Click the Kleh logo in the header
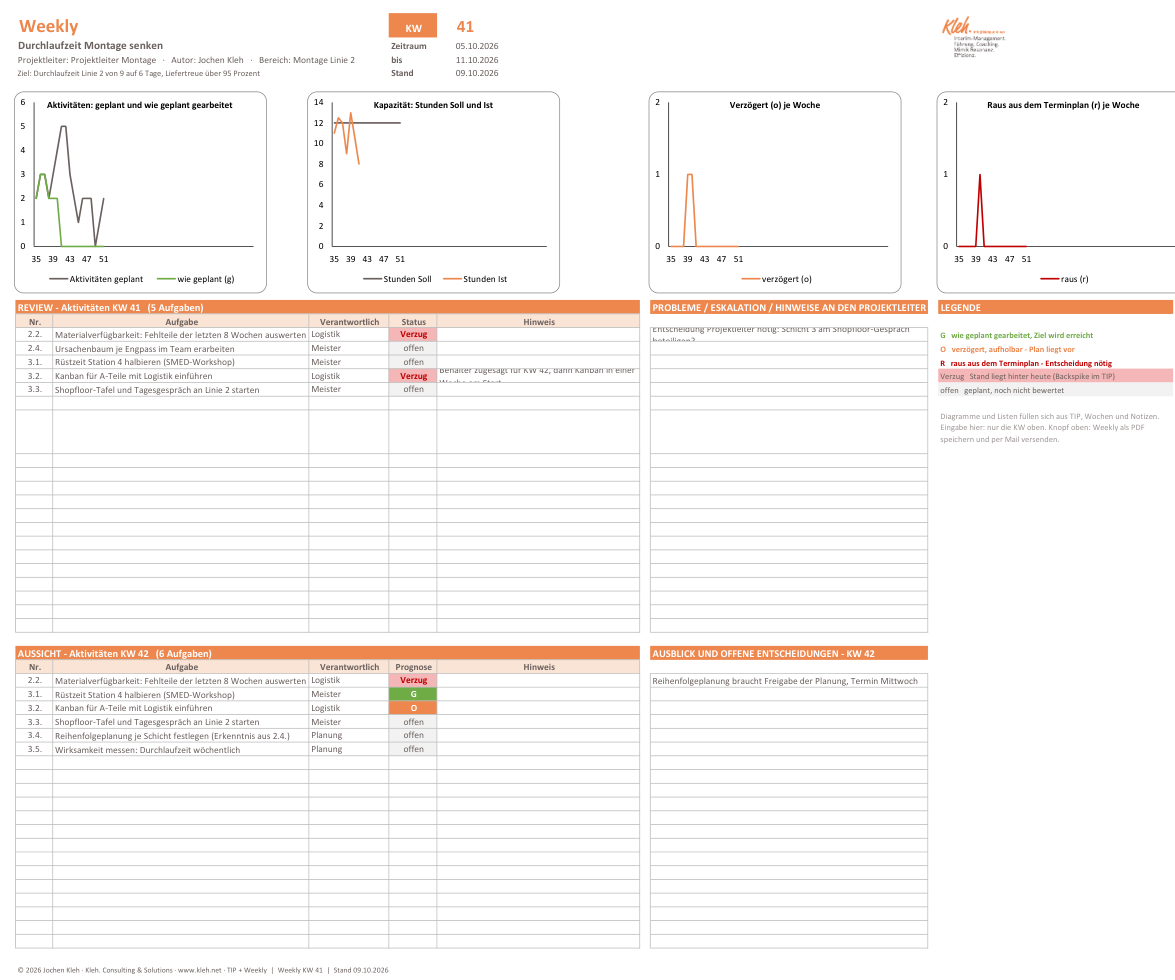1175x980 pixels. coord(973,37)
